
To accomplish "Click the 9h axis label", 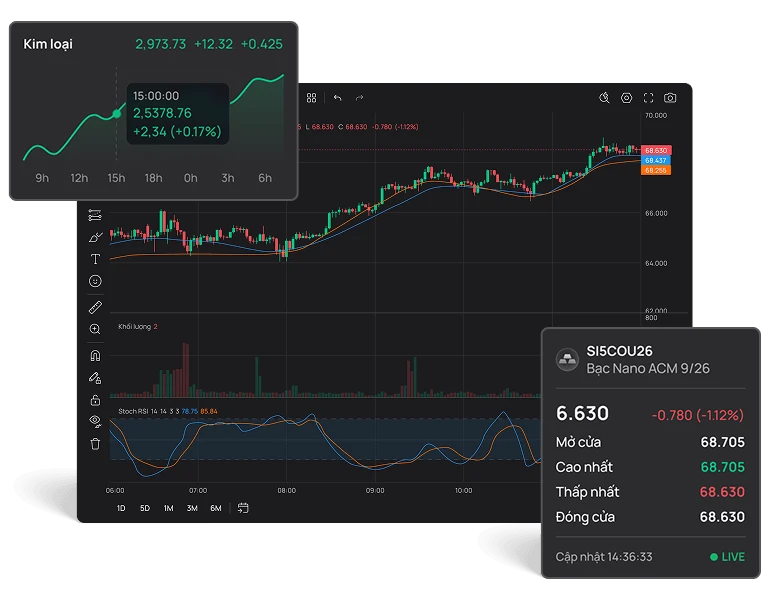I will tap(42, 178).
